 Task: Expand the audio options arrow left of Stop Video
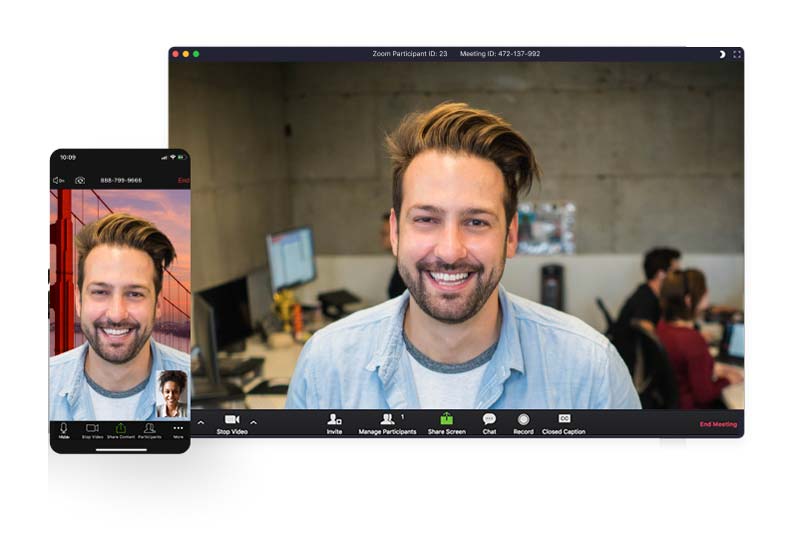(200, 422)
